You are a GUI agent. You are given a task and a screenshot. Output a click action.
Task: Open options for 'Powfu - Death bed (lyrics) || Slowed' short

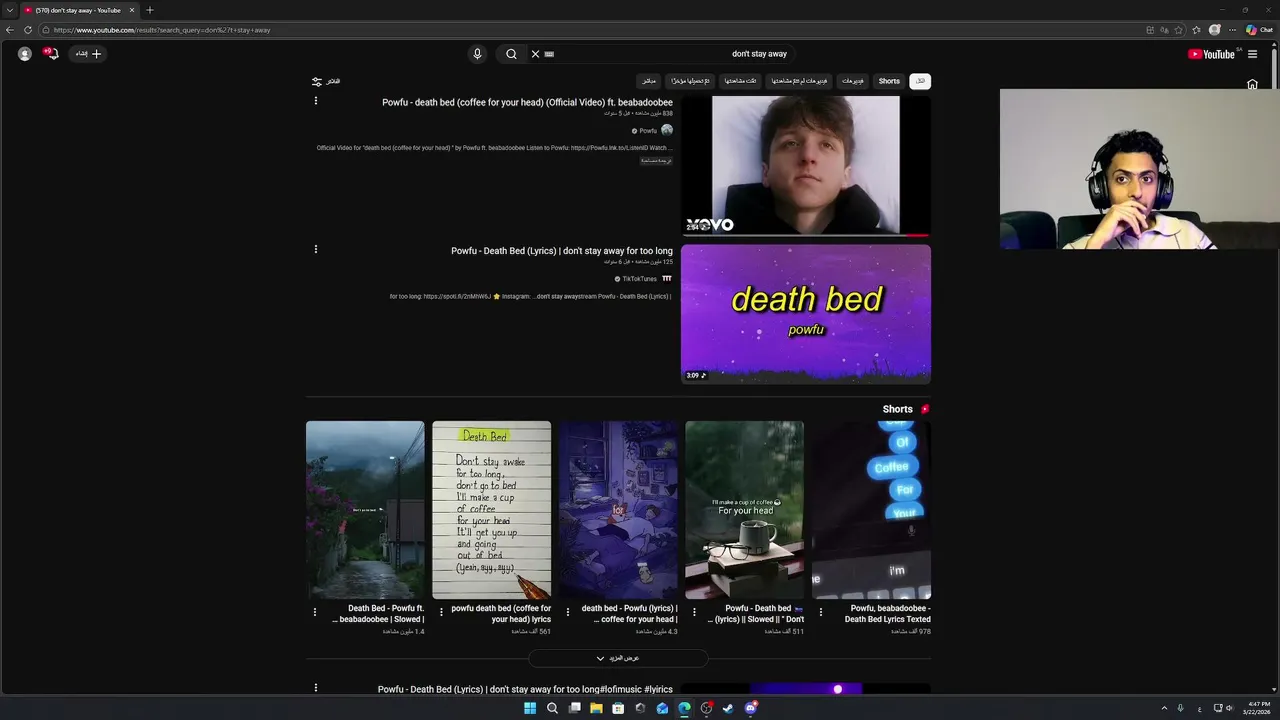[694, 612]
